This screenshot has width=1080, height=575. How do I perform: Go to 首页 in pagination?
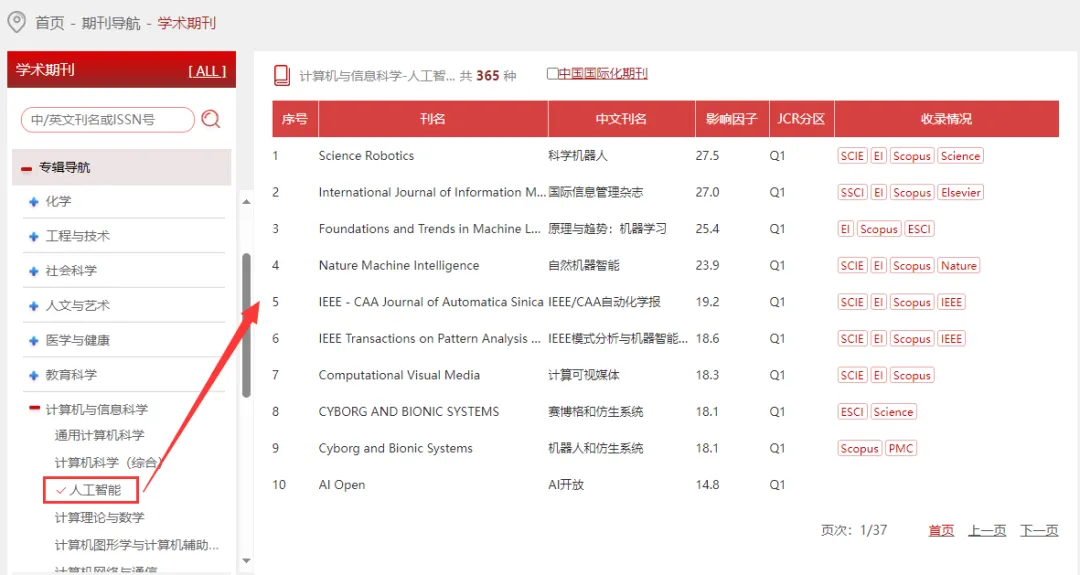point(941,530)
